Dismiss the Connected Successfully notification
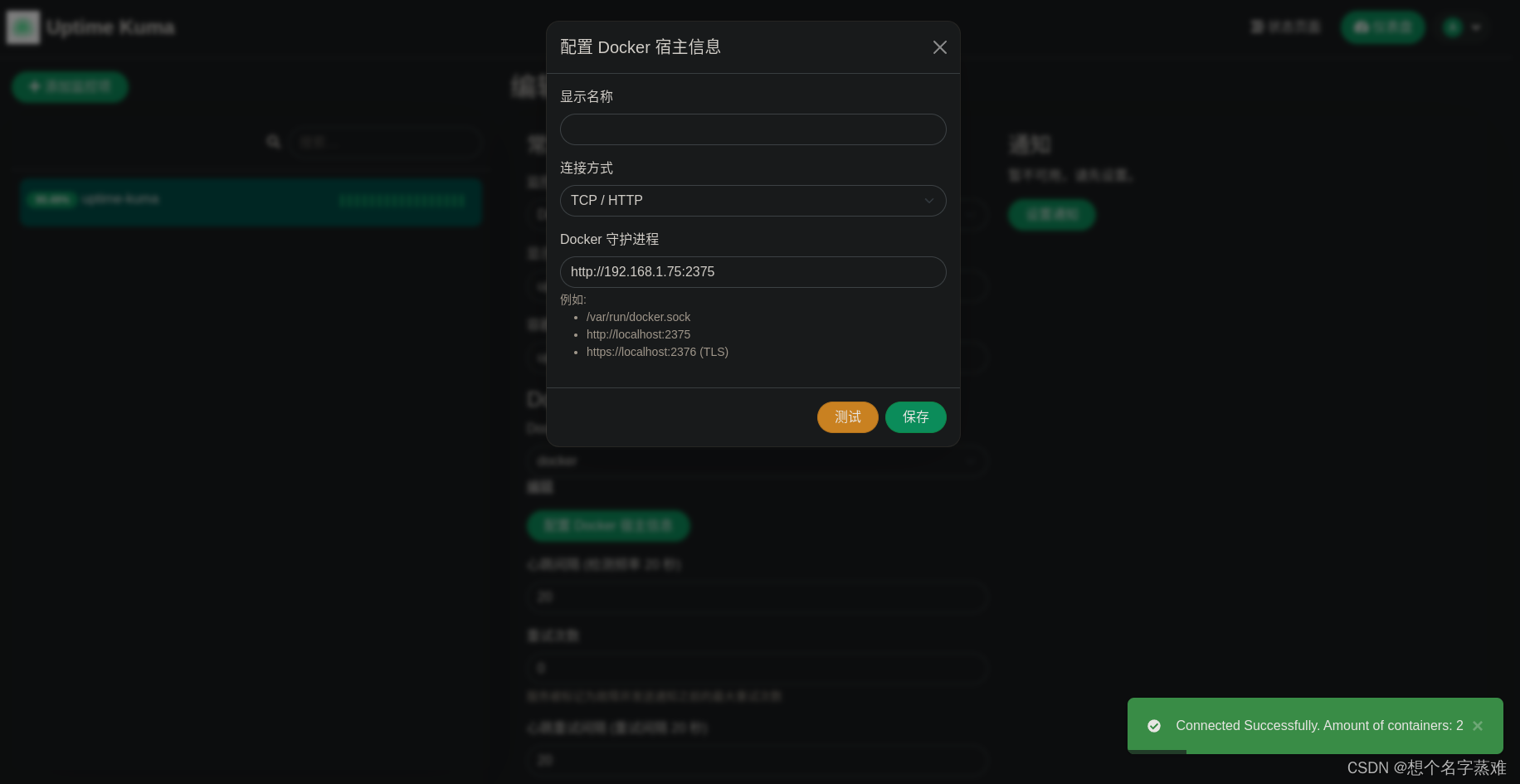Viewport: 1520px width, 784px height. 1478,726
